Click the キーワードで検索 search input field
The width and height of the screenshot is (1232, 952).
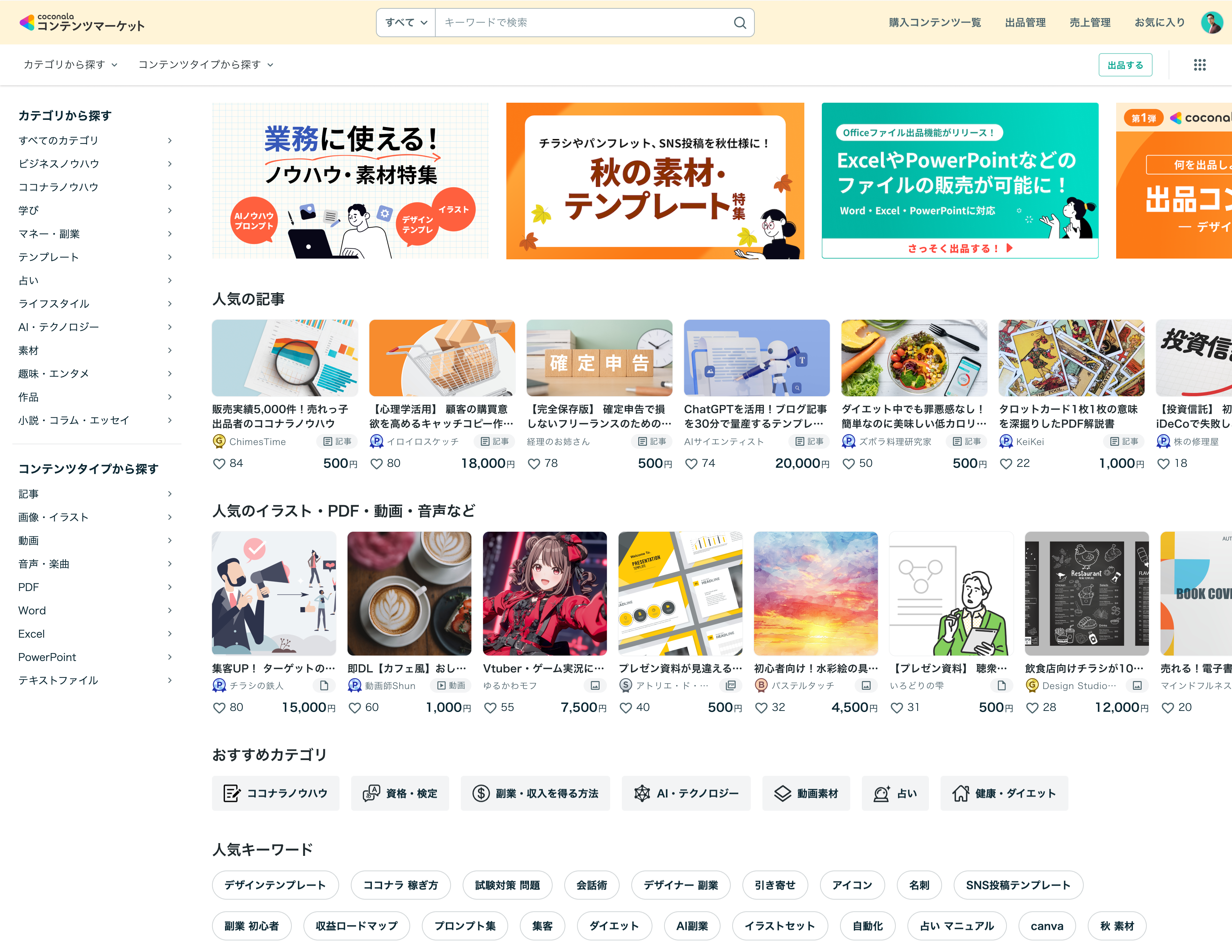pyautogui.click(x=581, y=23)
